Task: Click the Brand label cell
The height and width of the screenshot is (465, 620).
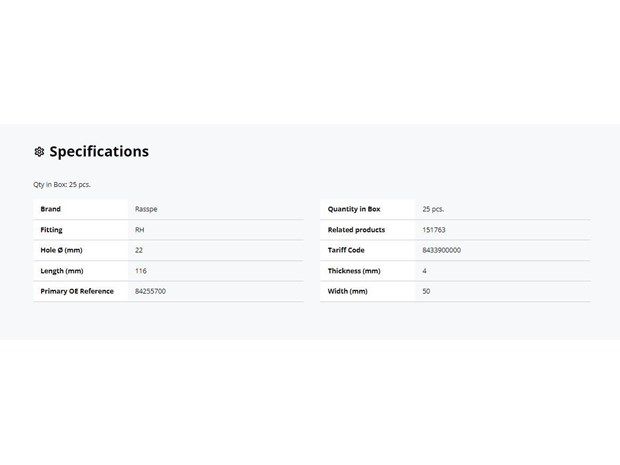Action: coord(81,209)
